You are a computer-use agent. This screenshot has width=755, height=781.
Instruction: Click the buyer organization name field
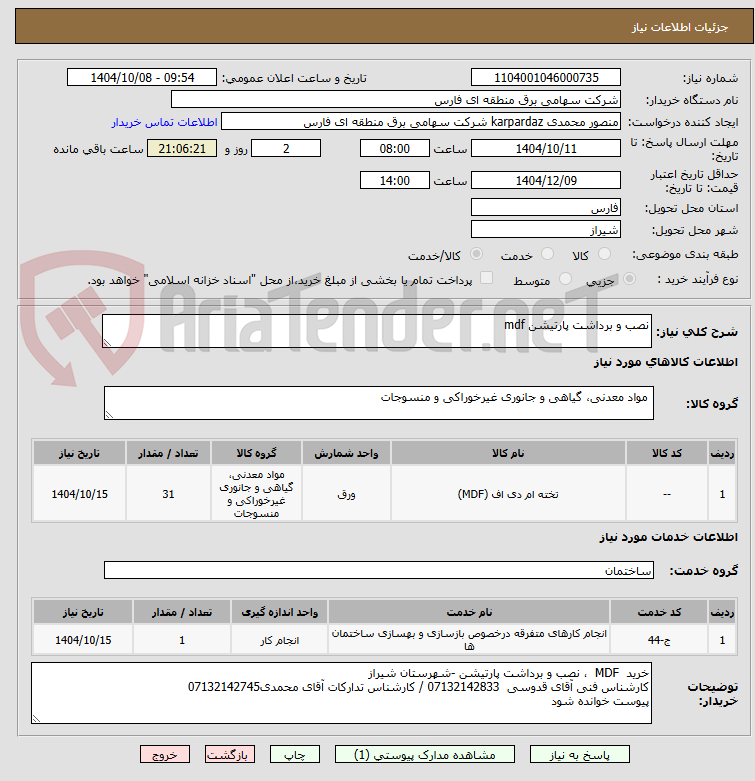(396, 100)
